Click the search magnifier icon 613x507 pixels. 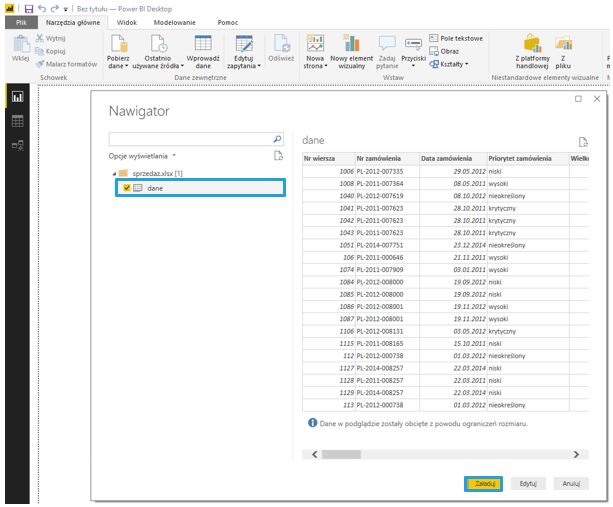tap(278, 139)
